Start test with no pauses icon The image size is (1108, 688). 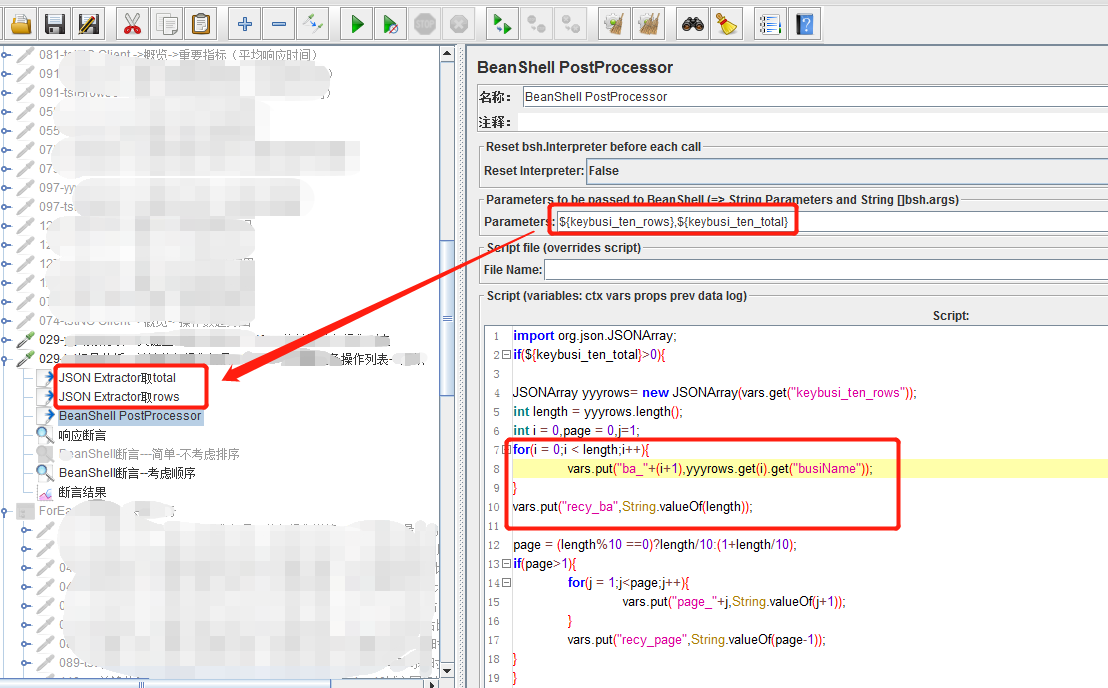[x=391, y=25]
